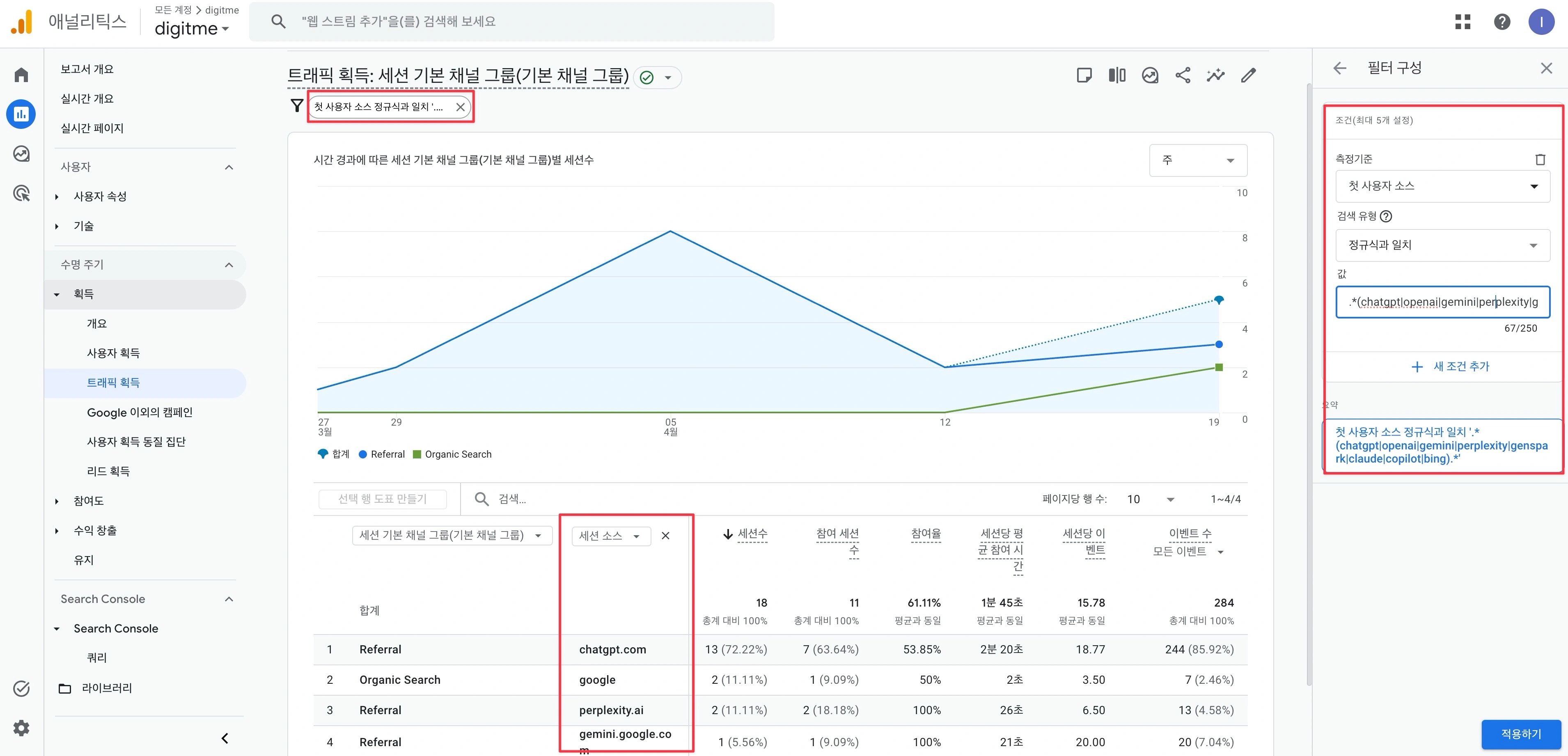1568x756 pixels.
Task: Expand the 사용자 속성 item
Action: (57, 197)
